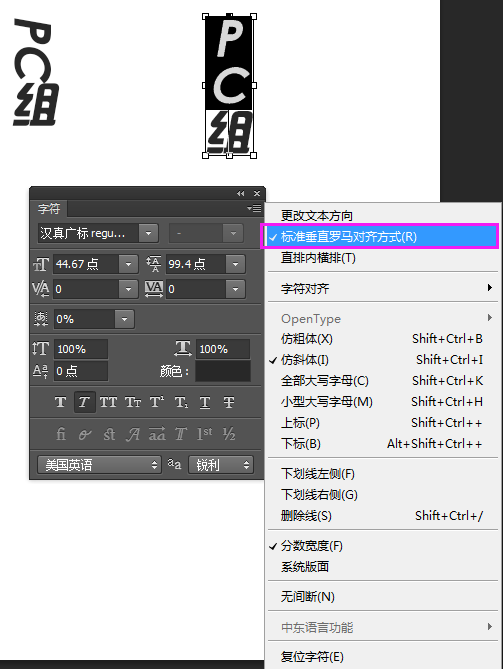Toggle Strikethrough text style button

pos(229,402)
